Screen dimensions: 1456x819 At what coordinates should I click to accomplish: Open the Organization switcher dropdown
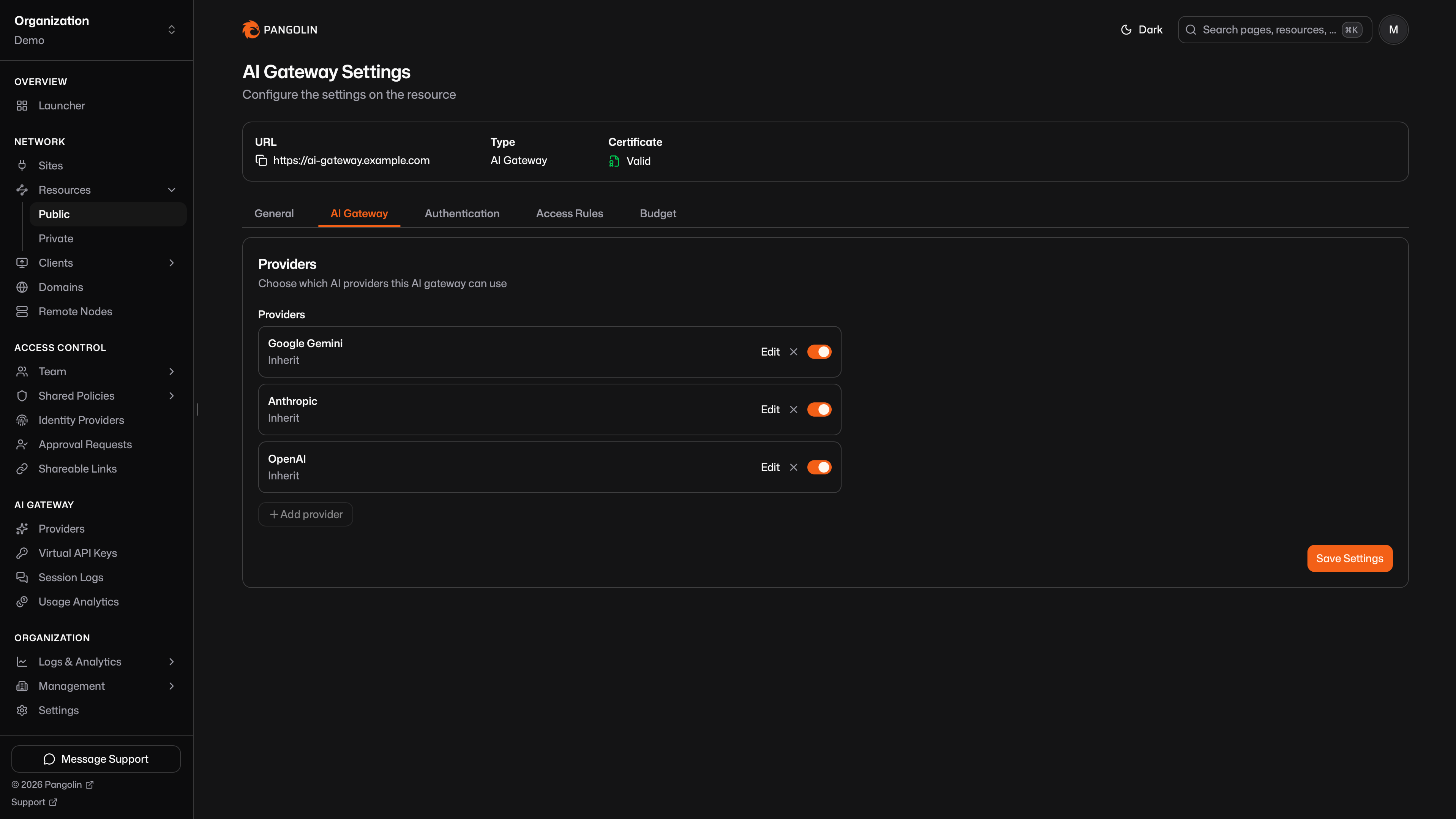[172, 29]
